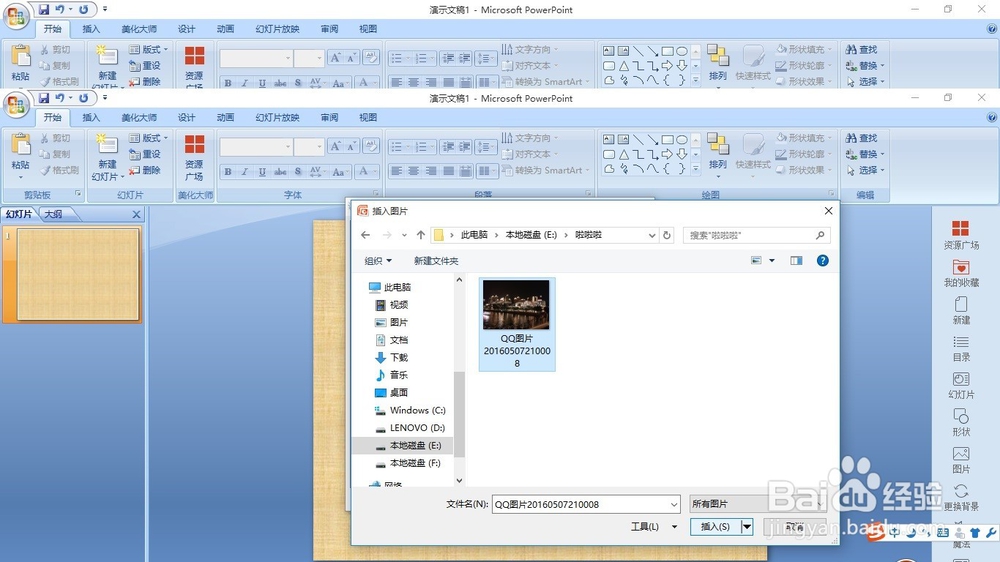Switch to the 大纲 tab in the slides pane
The height and width of the screenshot is (562, 1000).
(x=54, y=214)
